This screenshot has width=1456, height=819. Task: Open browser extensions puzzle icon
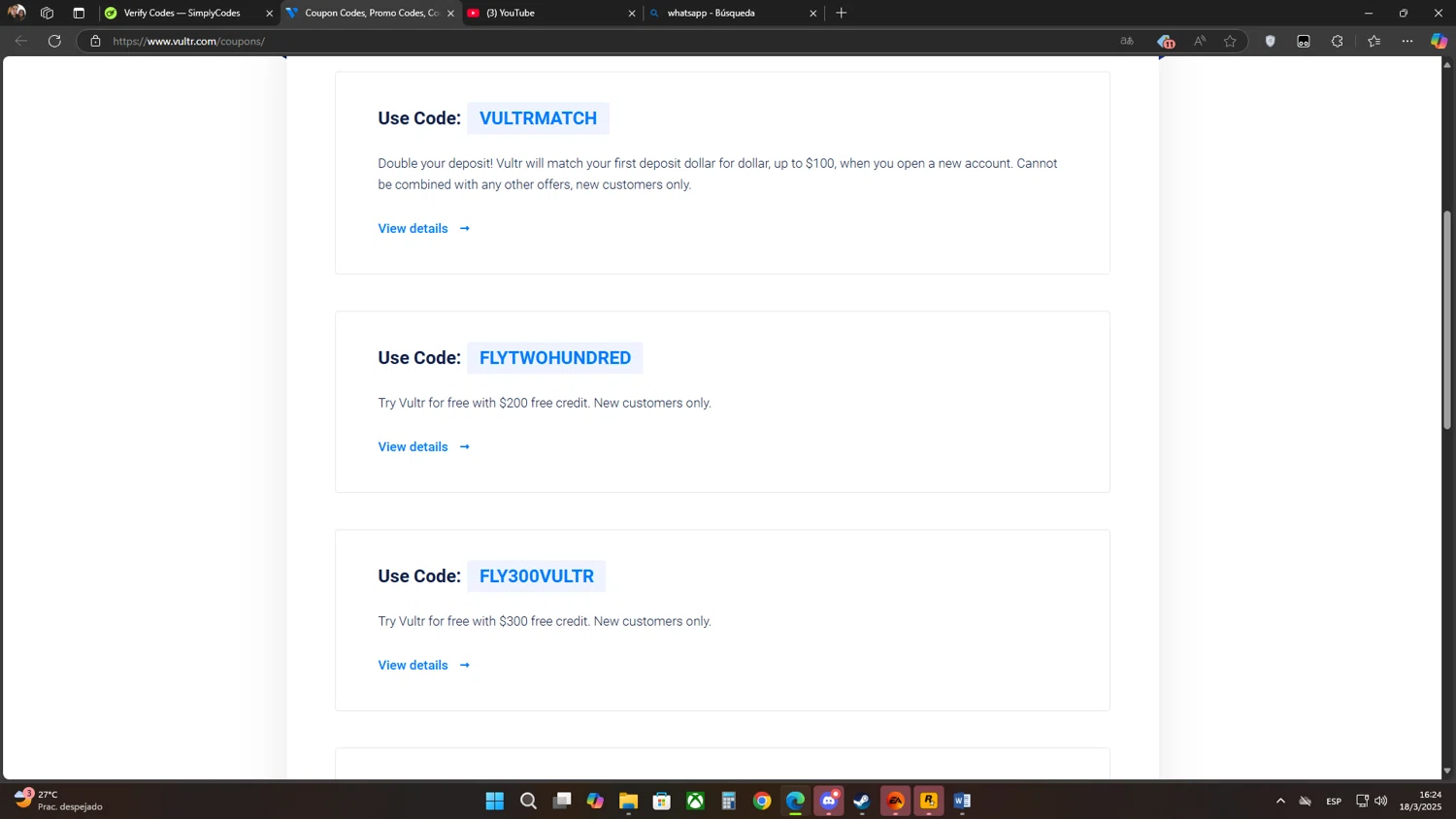coord(1338,41)
